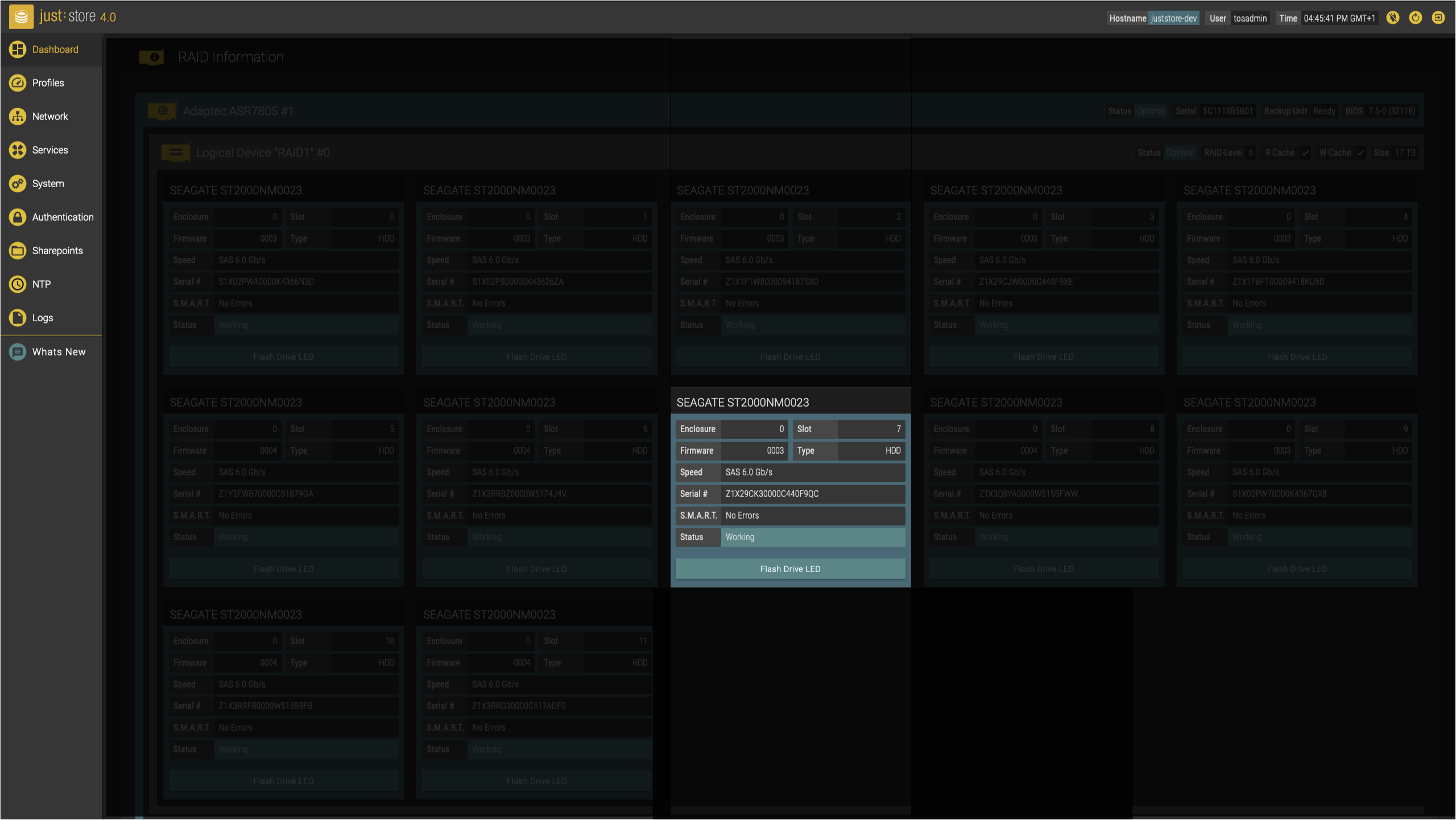The width and height of the screenshot is (1456, 820).
Task: Click the RAID-Level 6 value
Action: [x=1250, y=153]
